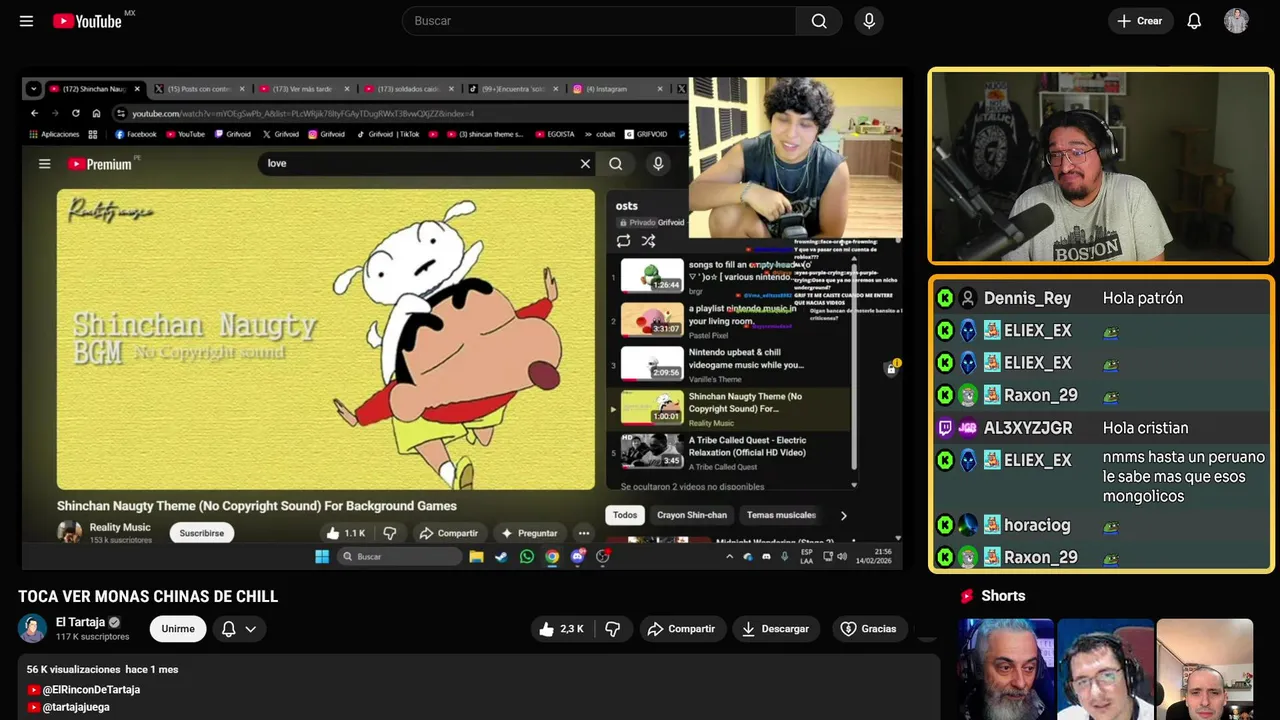In the streamed video, click Suscribirse for Reality Music
The image size is (1280, 720).
[x=202, y=533]
